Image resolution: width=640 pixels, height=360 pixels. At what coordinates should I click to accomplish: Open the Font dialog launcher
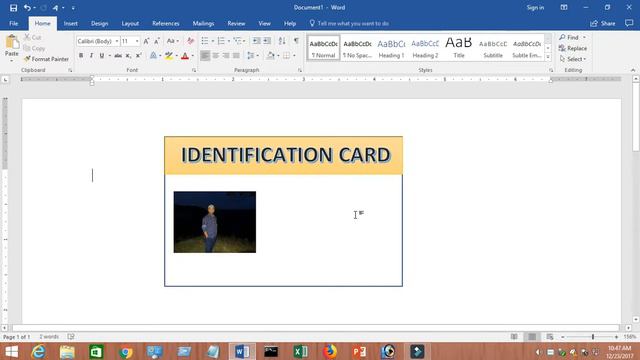tap(194, 70)
